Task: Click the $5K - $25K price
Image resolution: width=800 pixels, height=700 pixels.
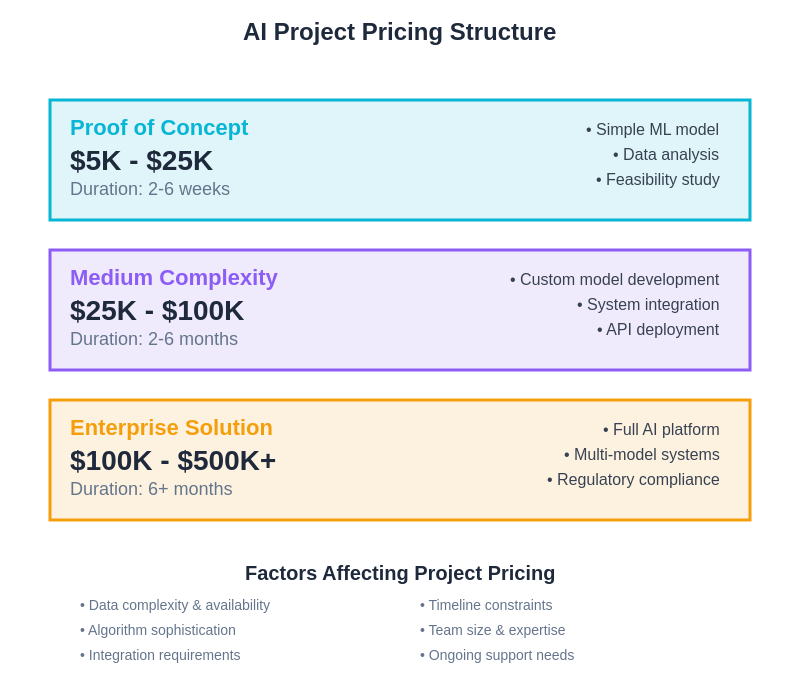Action: pos(141,160)
